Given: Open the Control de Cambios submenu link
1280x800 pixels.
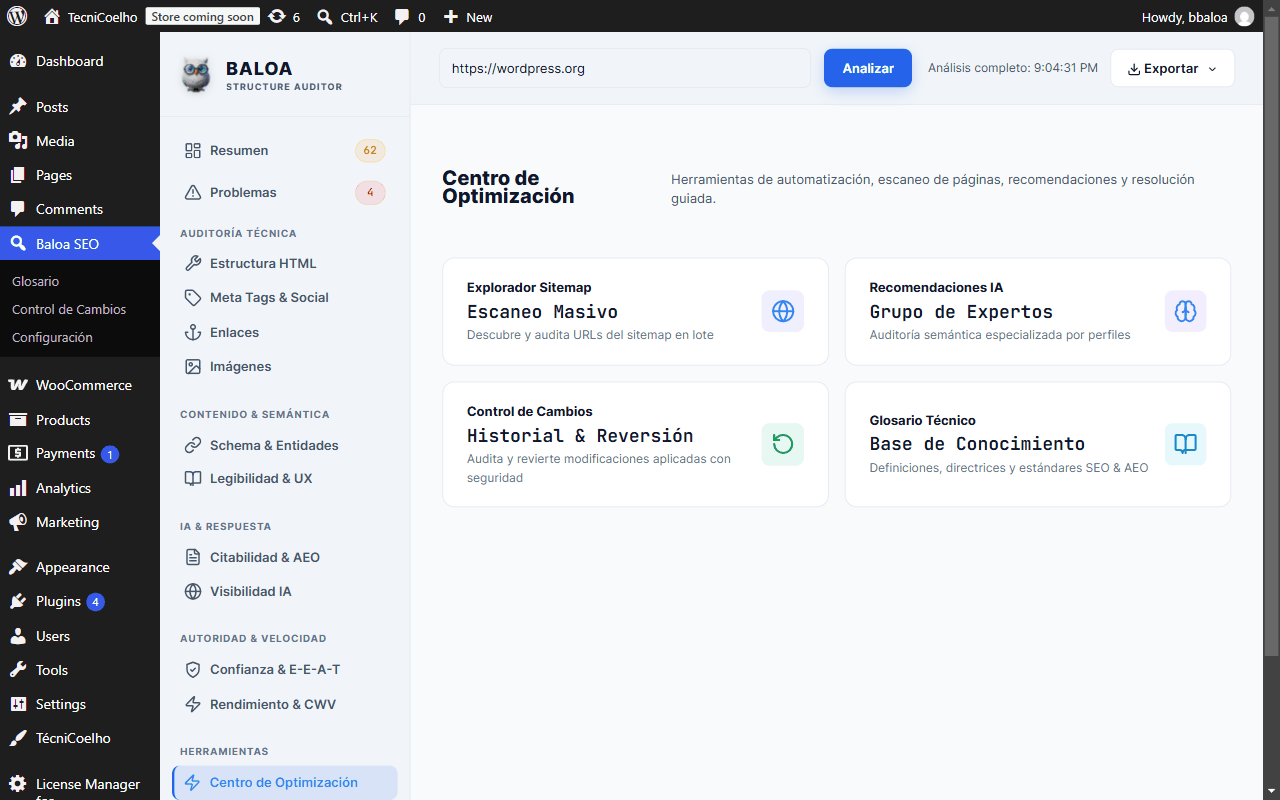Looking at the screenshot, I should 69,309.
